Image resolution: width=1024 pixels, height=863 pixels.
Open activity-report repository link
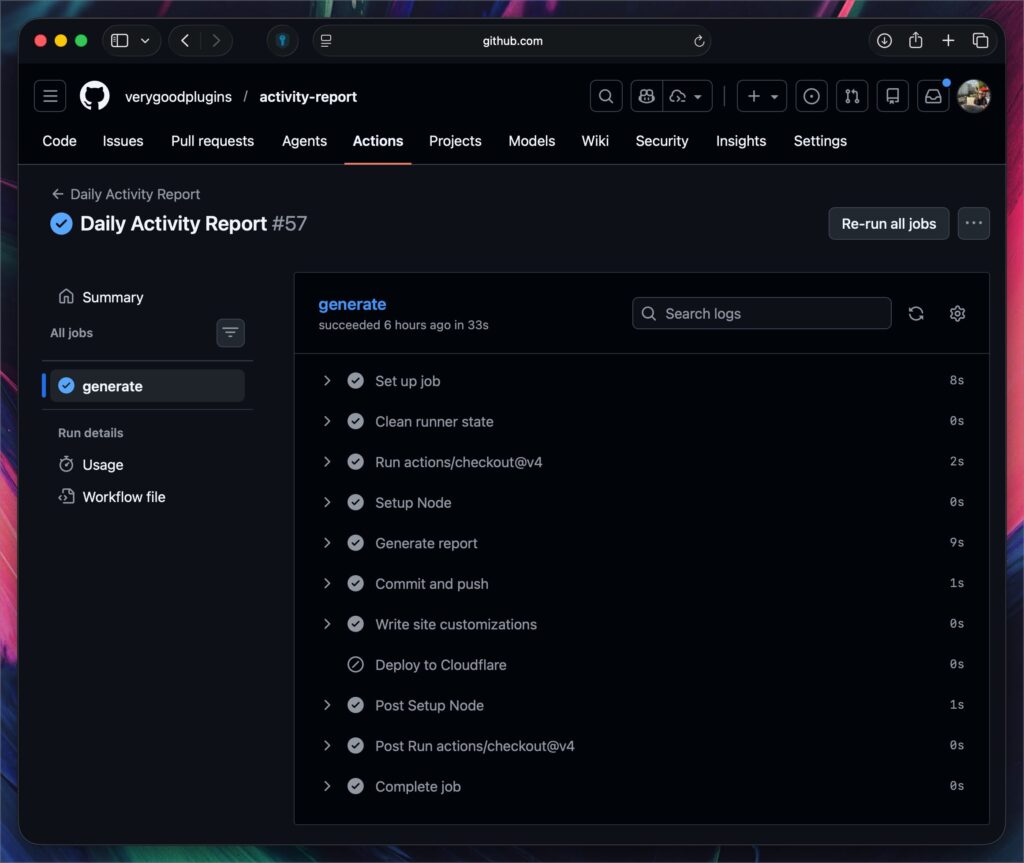(x=308, y=97)
